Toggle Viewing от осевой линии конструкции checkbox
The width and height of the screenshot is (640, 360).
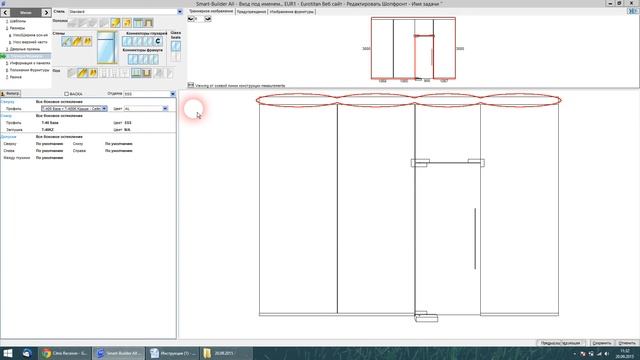click(191, 85)
